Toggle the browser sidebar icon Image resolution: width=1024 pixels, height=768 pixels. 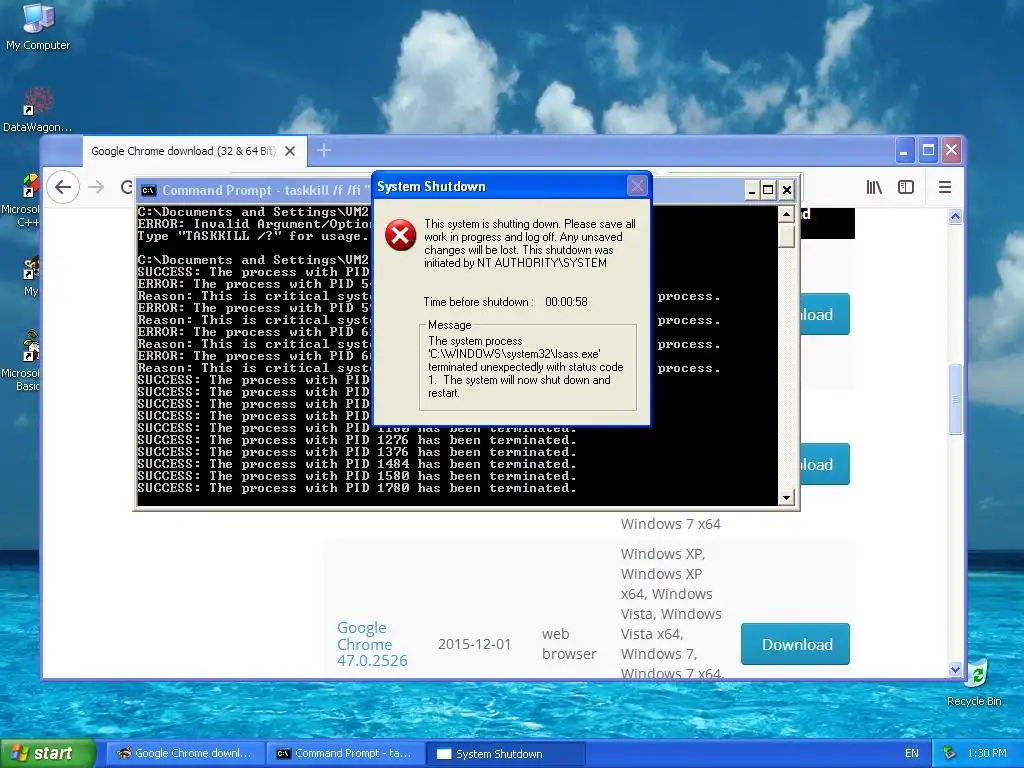coord(906,187)
